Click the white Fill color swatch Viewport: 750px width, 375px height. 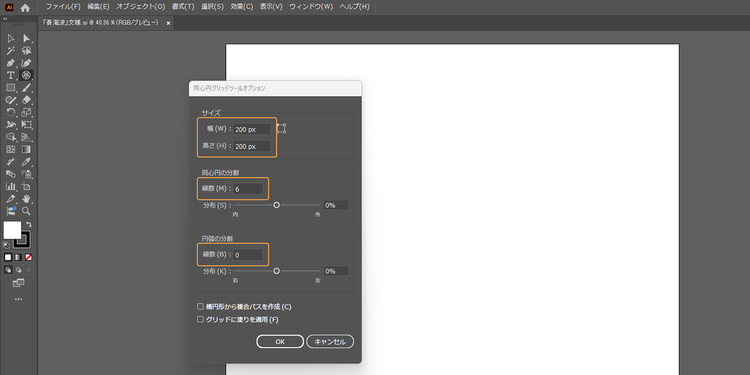point(12,230)
